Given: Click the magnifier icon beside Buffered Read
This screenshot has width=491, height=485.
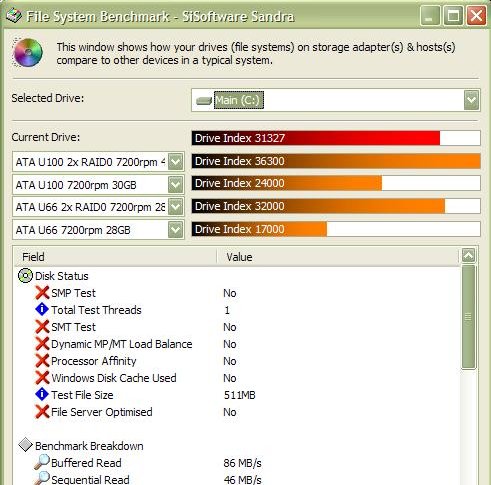Looking at the screenshot, I should [42, 462].
